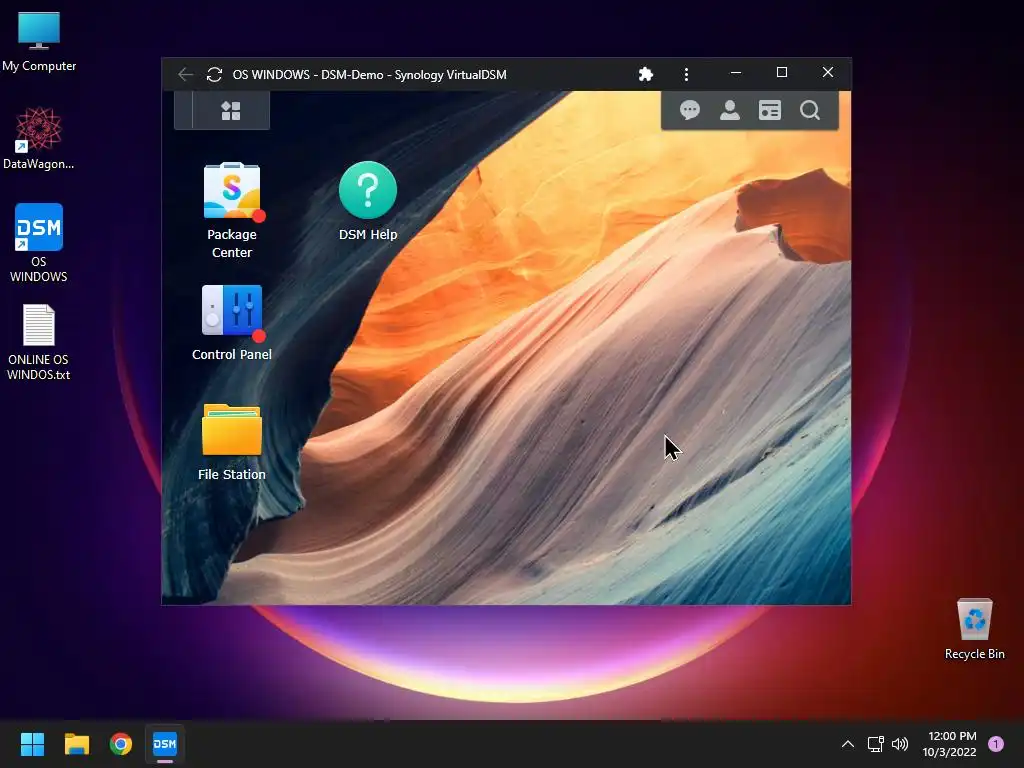Screen dimensions: 1024x768
Task: Open the volume control tray icon
Action: 900,744
